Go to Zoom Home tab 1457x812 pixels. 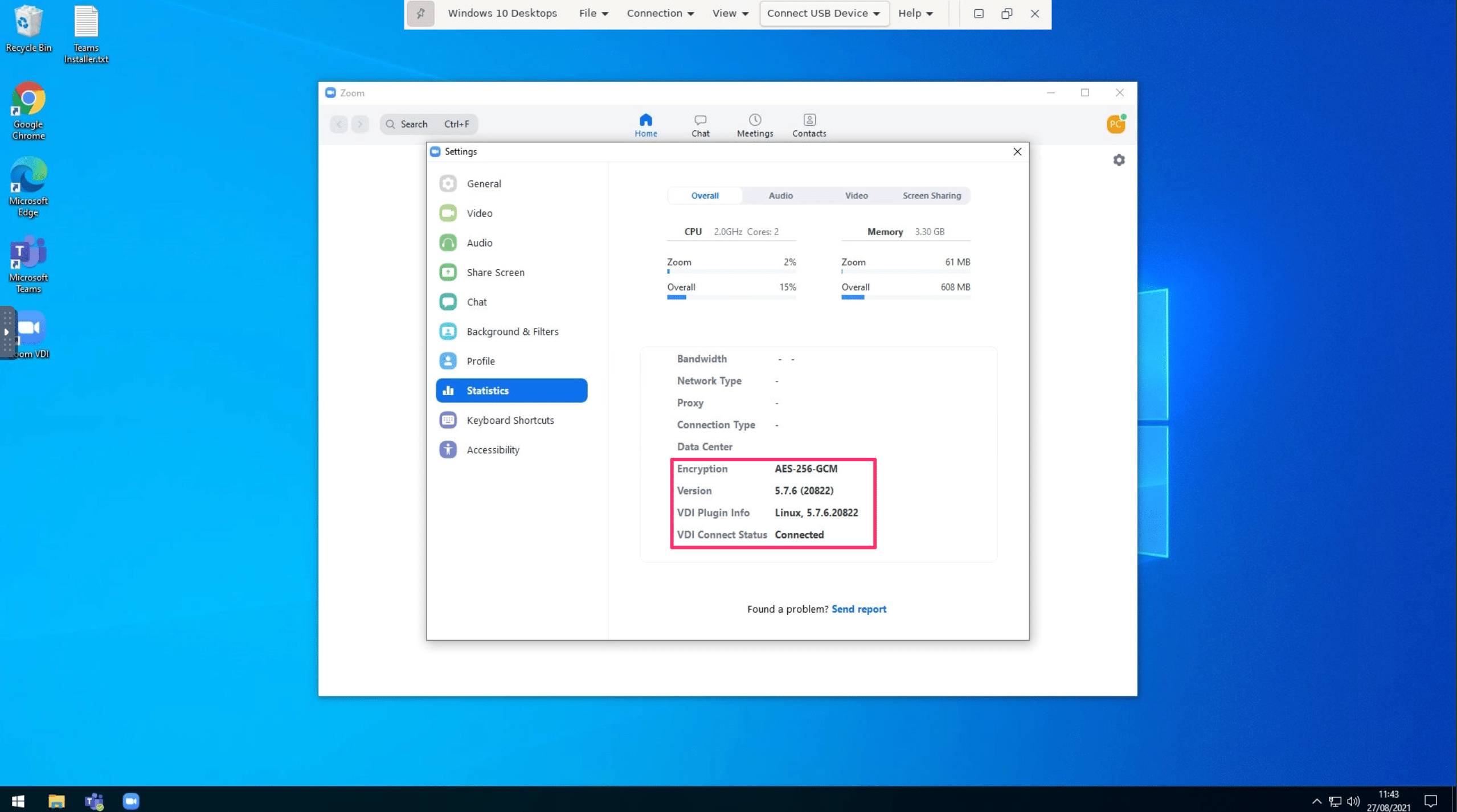pyautogui.click(x=645, y=125)
